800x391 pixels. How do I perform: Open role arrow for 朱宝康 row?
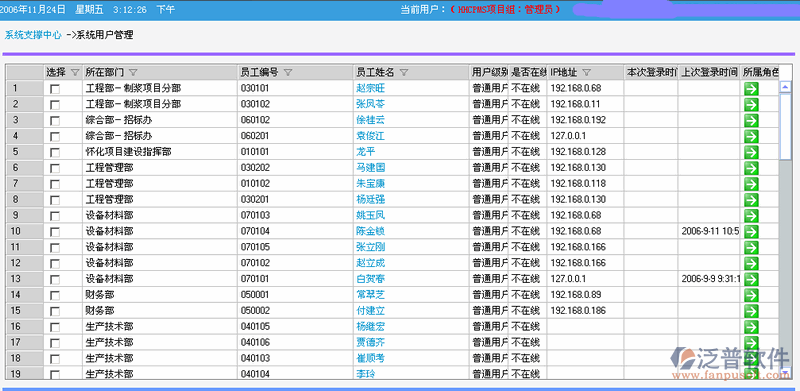tap(751, 184)
